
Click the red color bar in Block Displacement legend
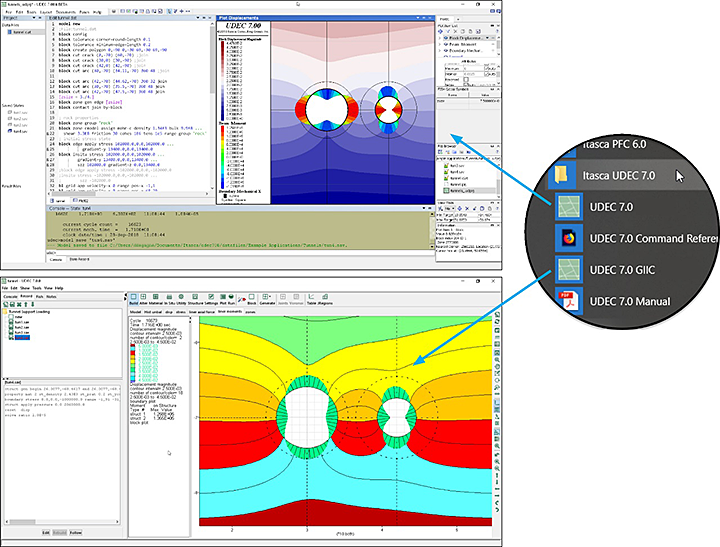tap(223, 81)
